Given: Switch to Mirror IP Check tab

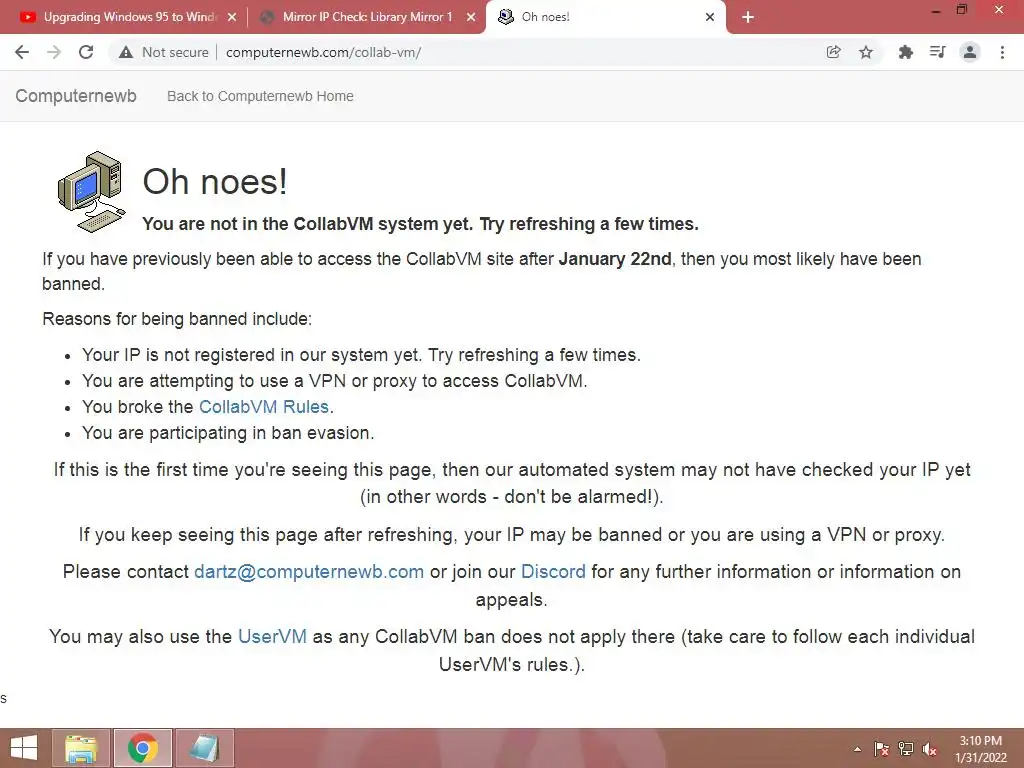Looking at the screenshot, I should tap(366, 18).
